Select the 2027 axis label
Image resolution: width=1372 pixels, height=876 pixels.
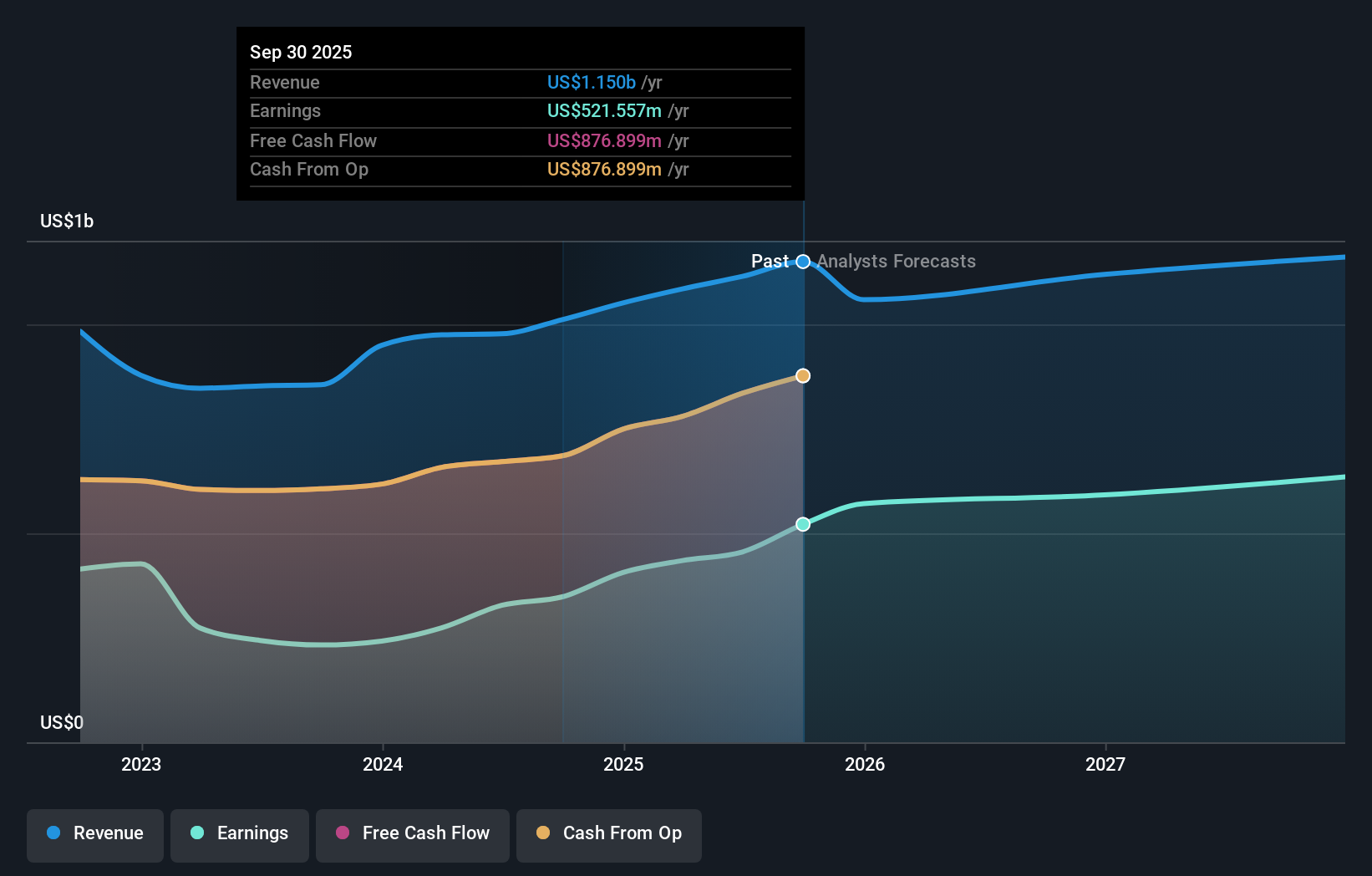1105,764
